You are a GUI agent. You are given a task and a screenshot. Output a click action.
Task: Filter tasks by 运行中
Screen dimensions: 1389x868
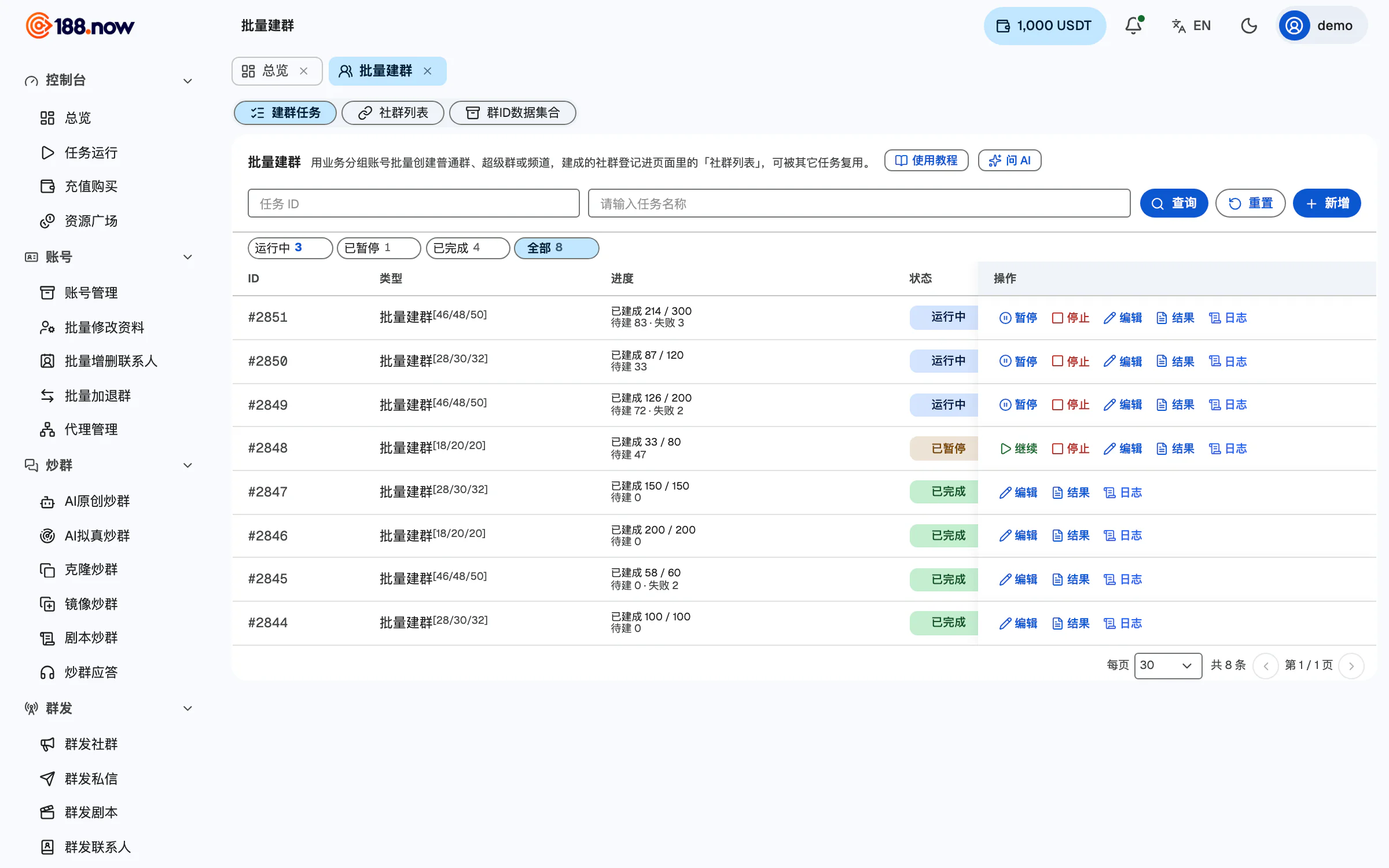[x=290, y=248]
